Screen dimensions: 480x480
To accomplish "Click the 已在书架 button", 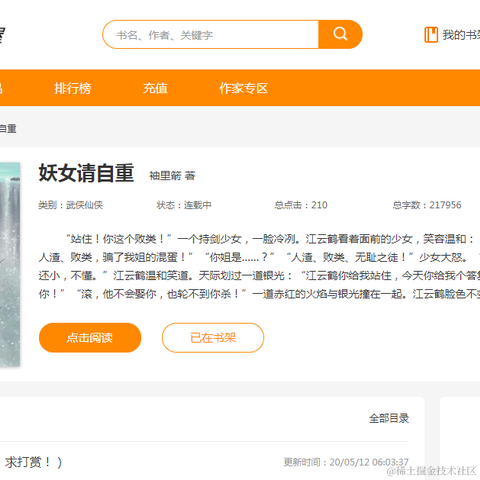I will [x=213, y=338].
